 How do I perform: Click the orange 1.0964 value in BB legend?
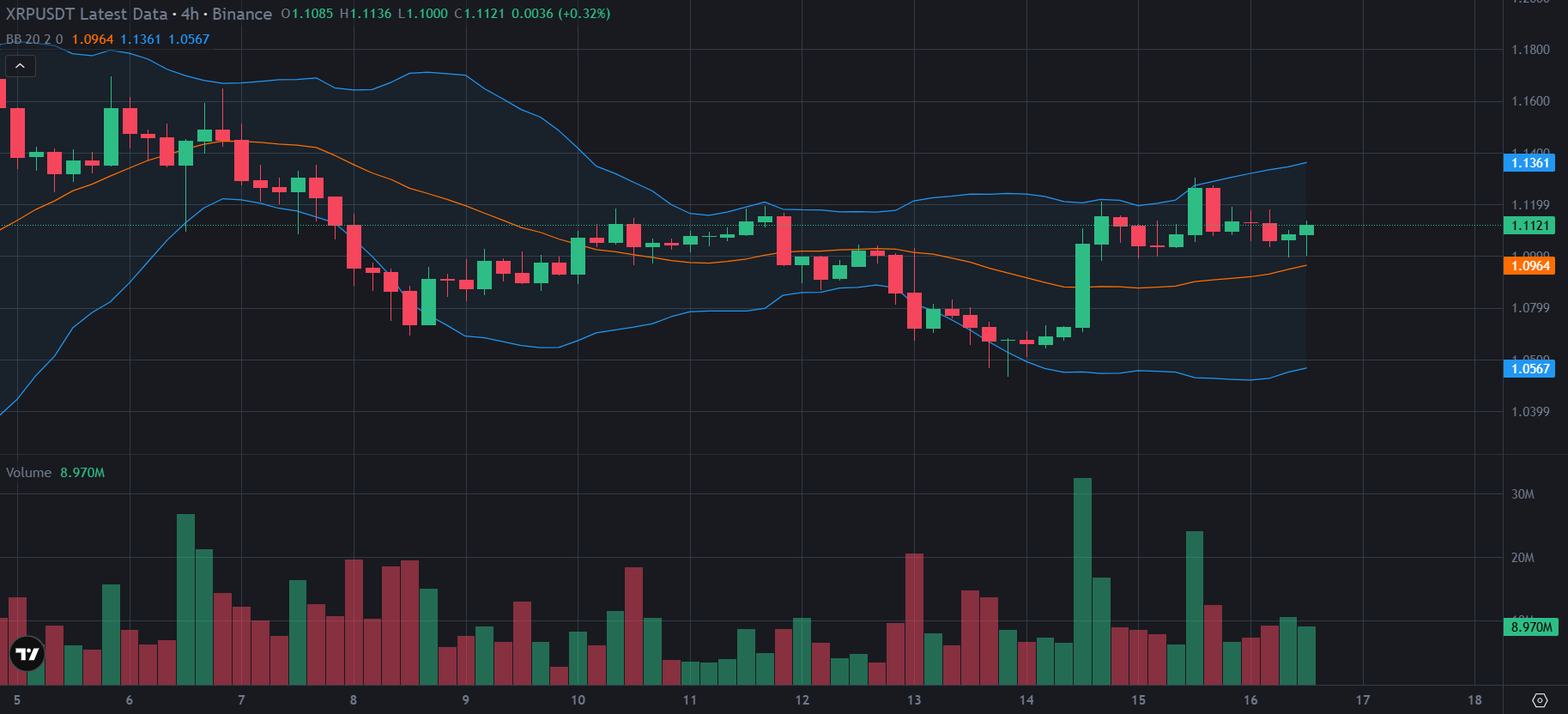[93, 39]
